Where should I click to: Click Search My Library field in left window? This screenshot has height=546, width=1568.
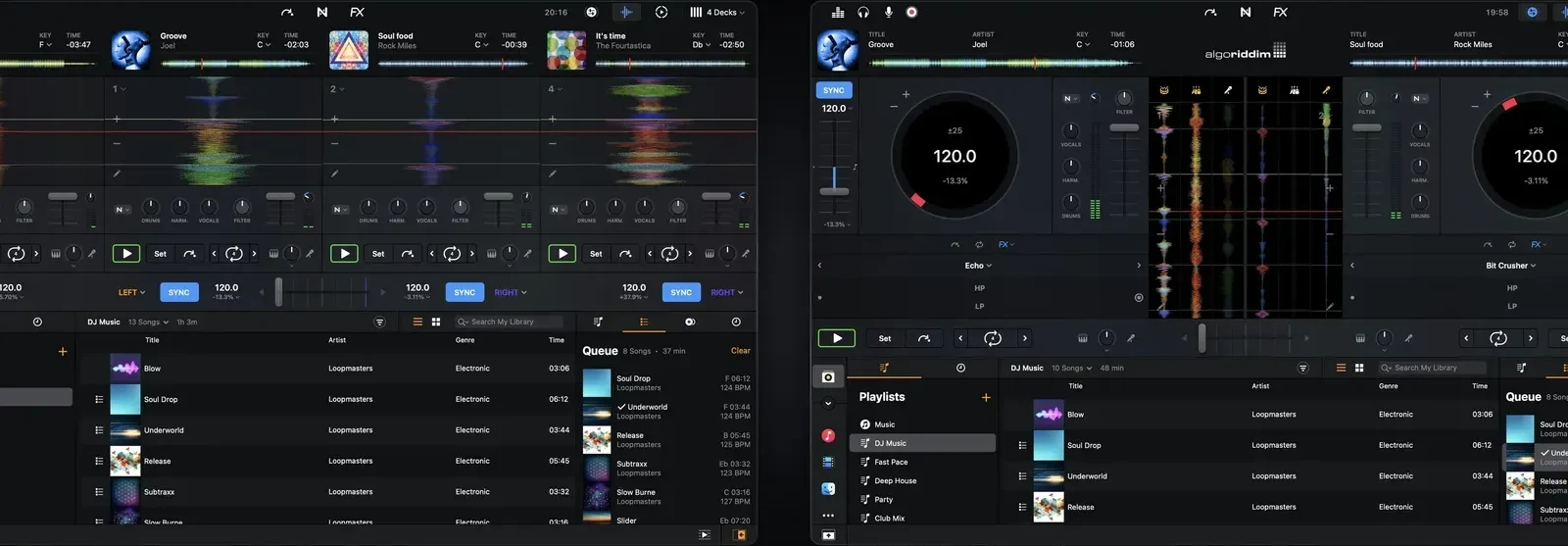click(x=509, y=322)
